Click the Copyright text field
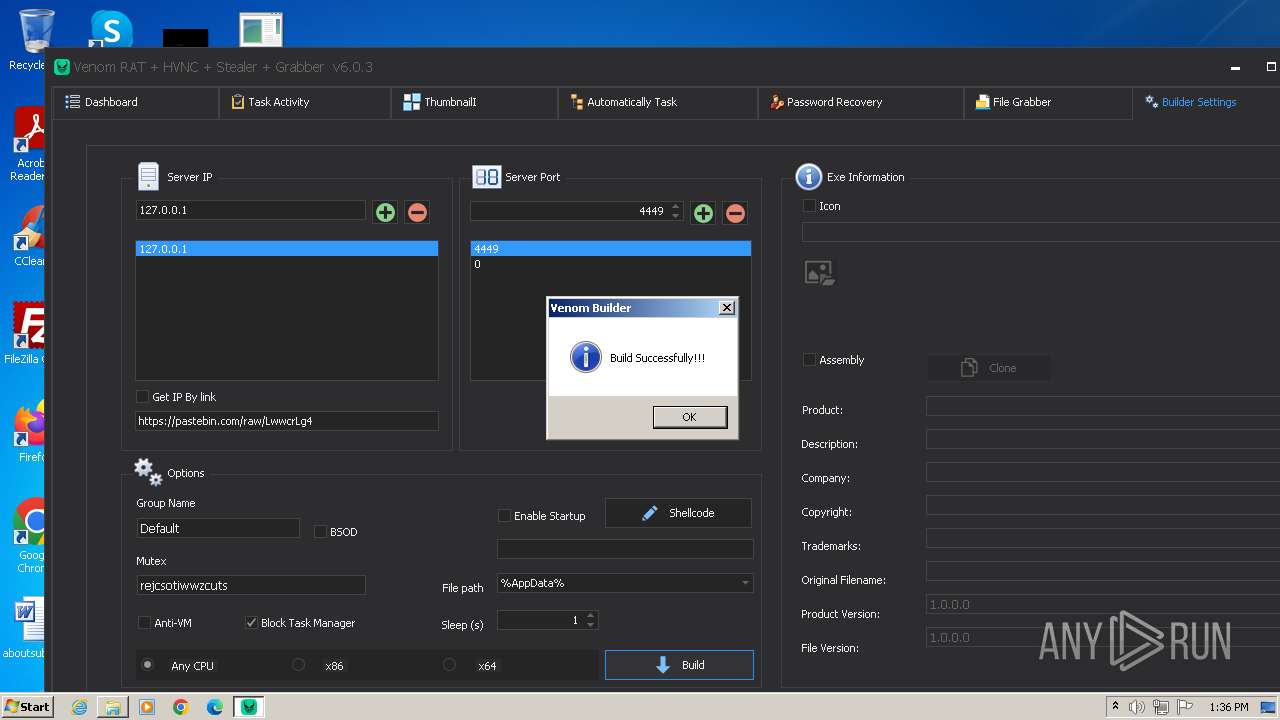This screenshot has width=1280, height=720. [x=1102, y=506]
